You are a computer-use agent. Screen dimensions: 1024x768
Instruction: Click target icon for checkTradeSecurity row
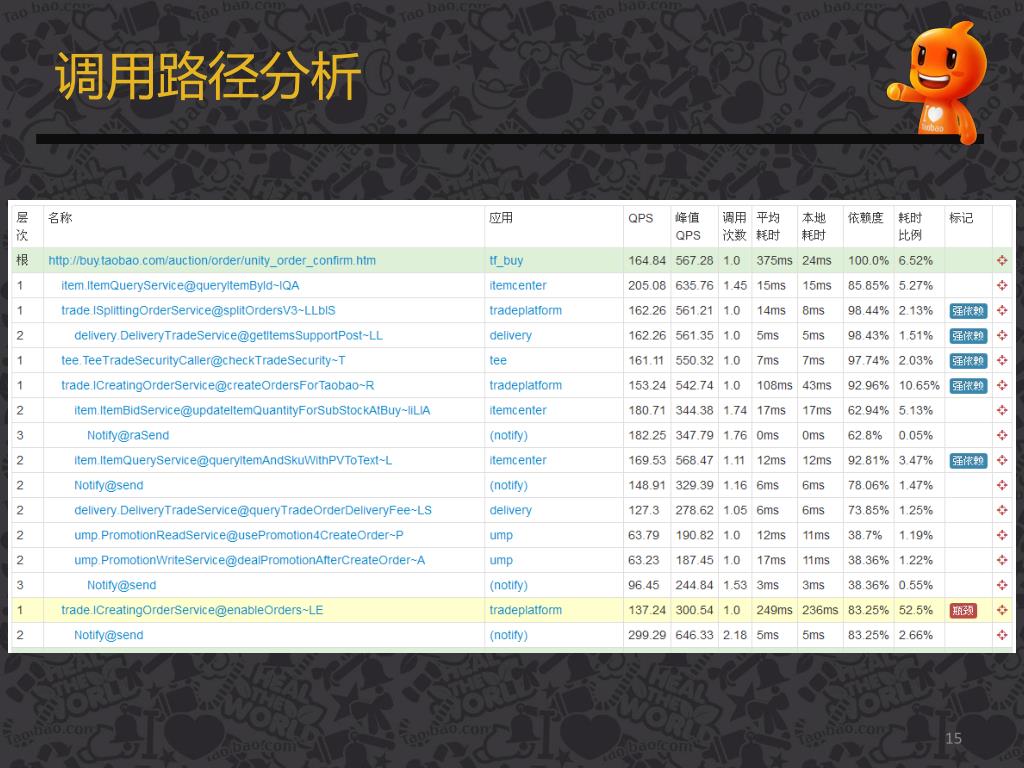(1002, 360)
